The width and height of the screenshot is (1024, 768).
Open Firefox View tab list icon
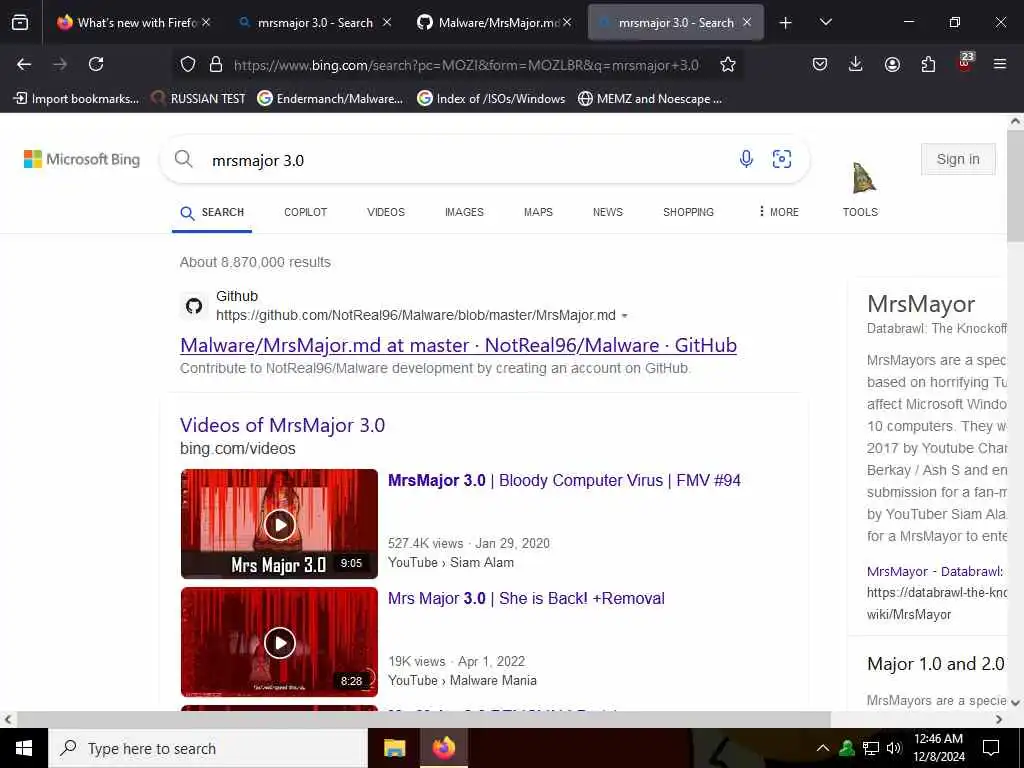(x=20, y=22)
